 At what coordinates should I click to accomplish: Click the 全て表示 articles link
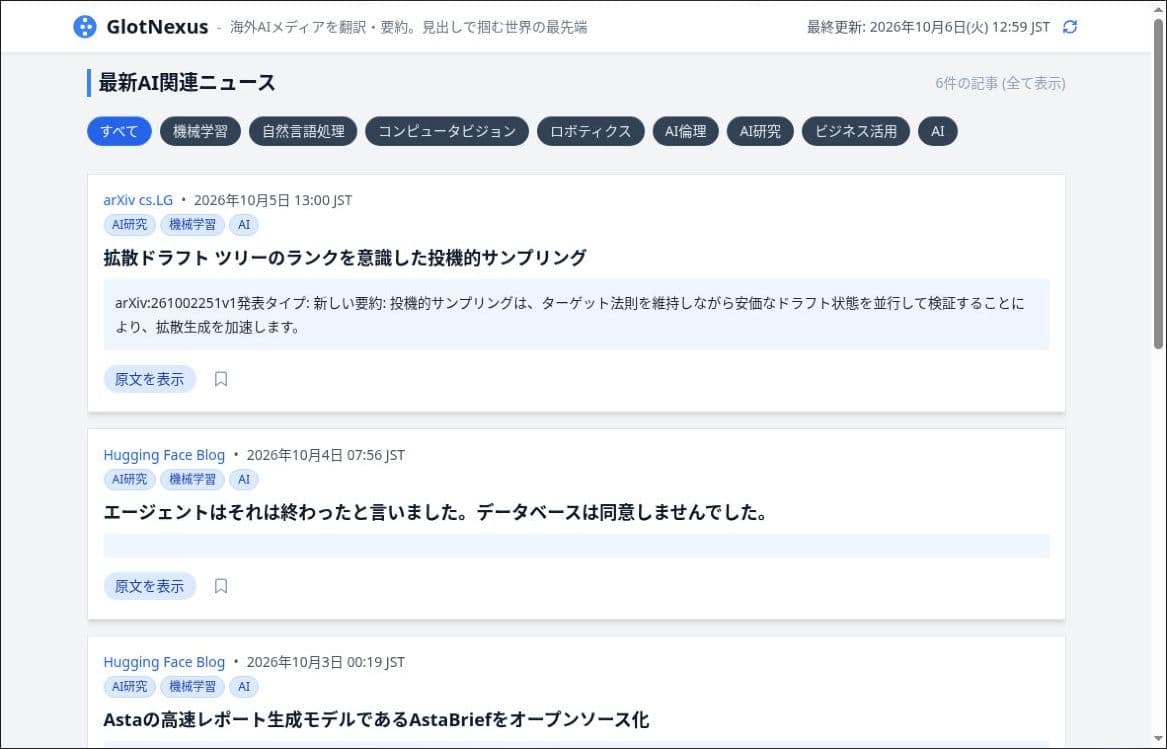click(1034, 83)
